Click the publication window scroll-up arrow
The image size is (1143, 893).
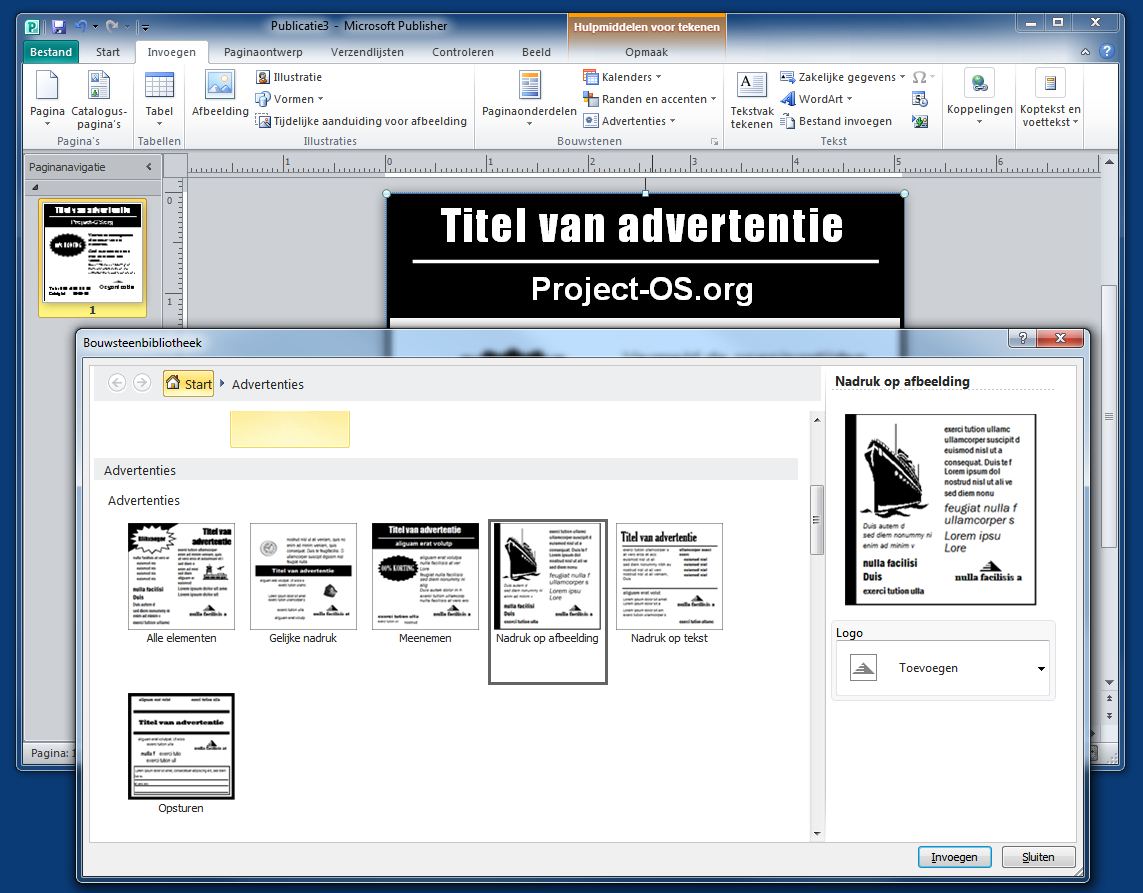click(1109, 162)
